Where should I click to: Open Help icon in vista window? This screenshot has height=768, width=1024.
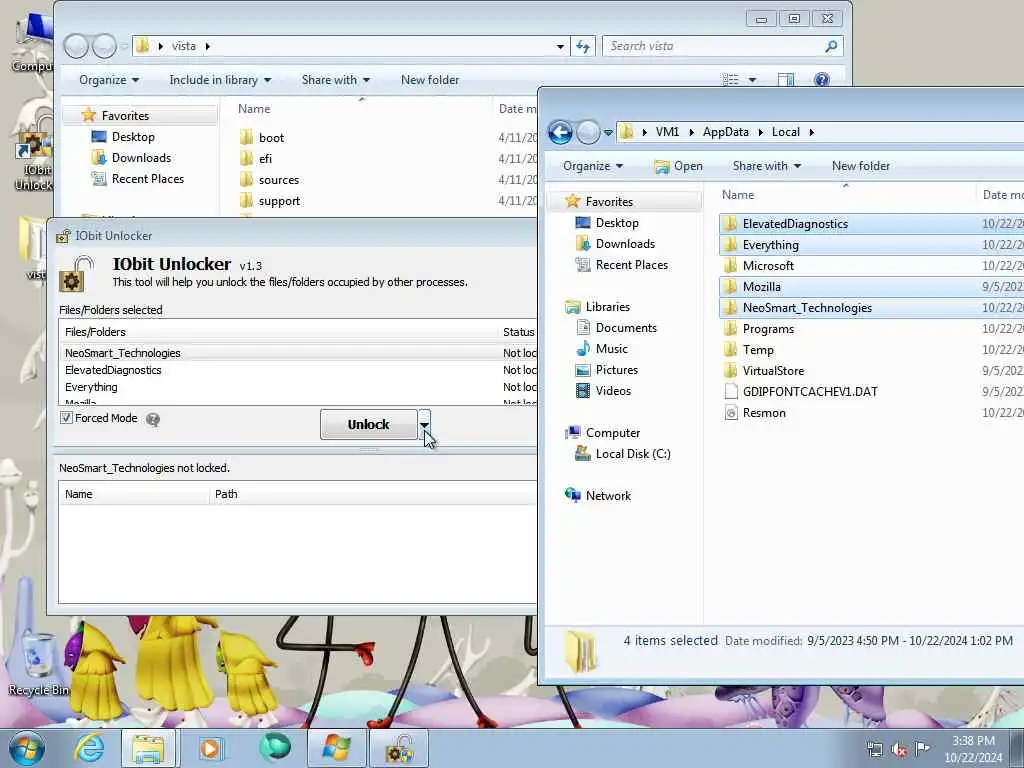click(x=822, y=80)
